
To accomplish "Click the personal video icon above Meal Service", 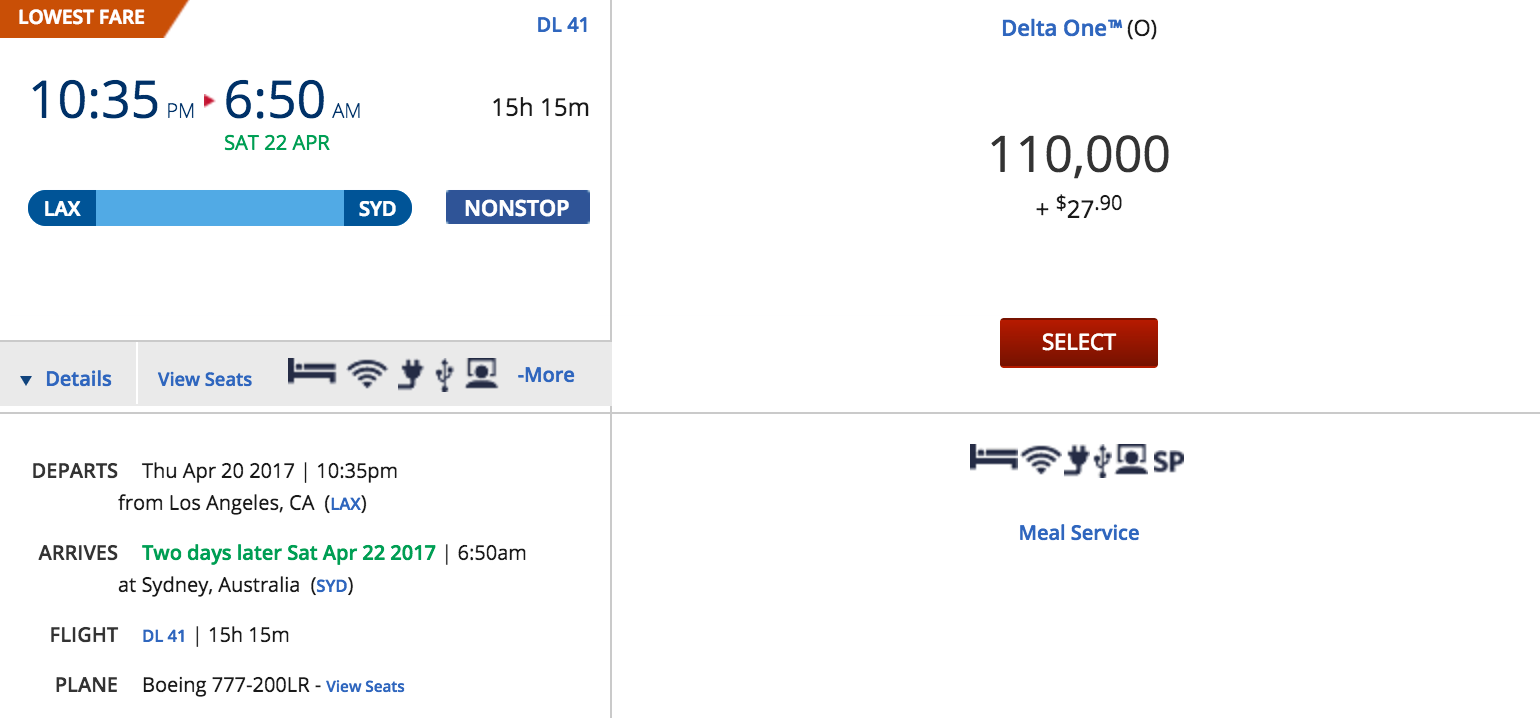I will (x=1131, y=460).
